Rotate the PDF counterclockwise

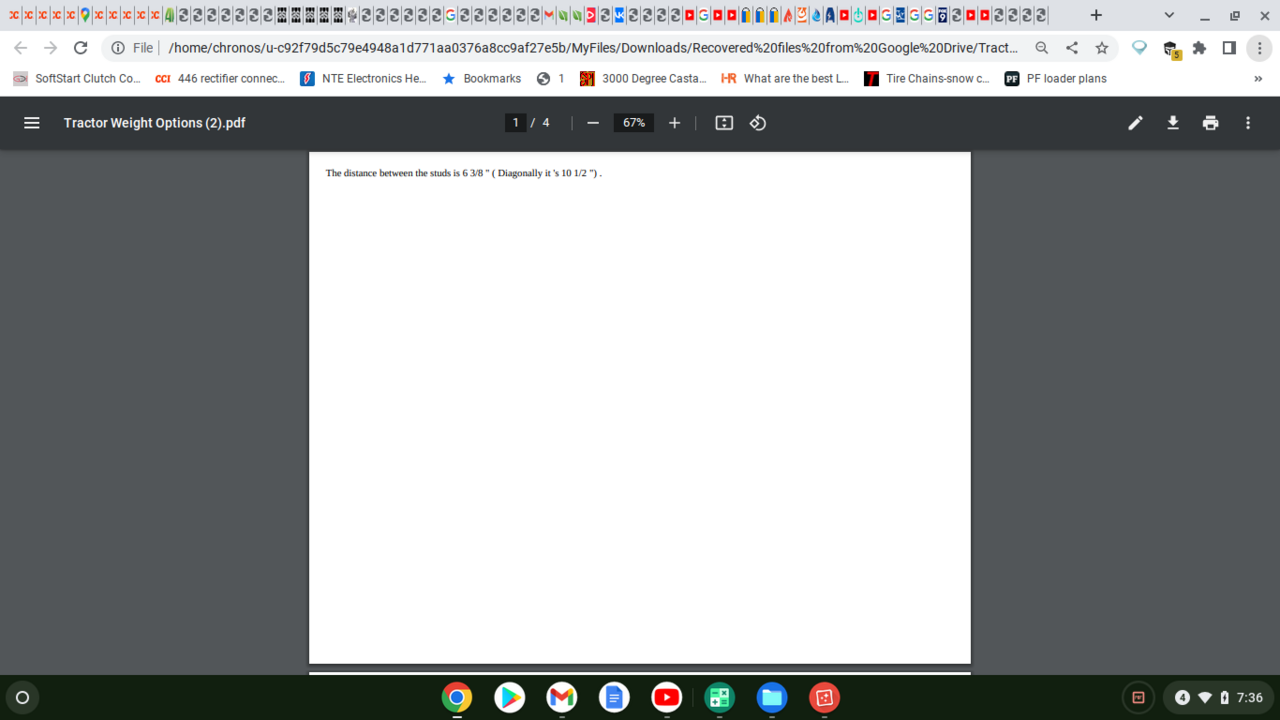point(758,123)
